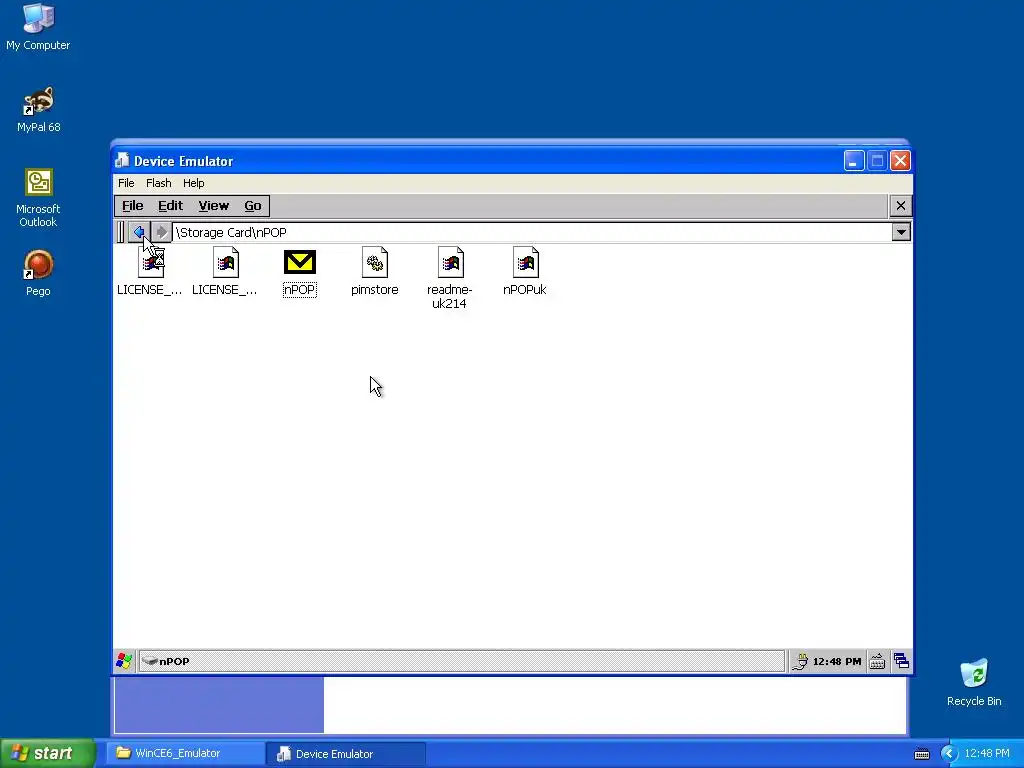Open the Flash menu
The image size is (1024, 768).
[159, 183]
